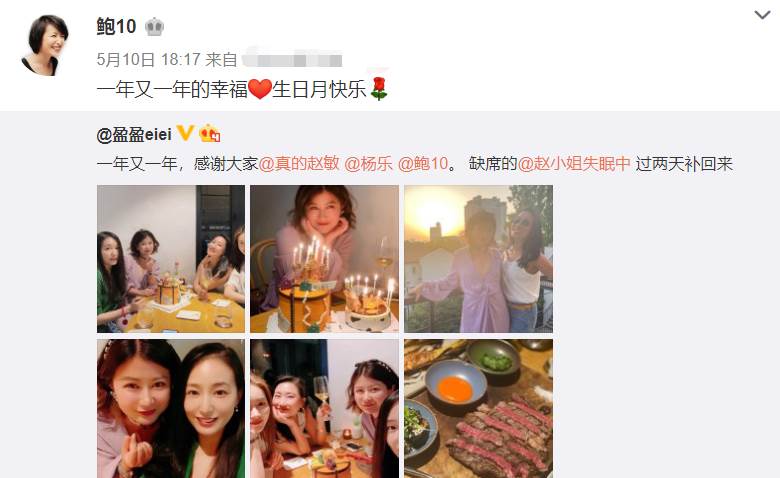The image size is (780, 478).
Task: Open the @赵小姐失眠中 mention
Action: pos(574,164)
